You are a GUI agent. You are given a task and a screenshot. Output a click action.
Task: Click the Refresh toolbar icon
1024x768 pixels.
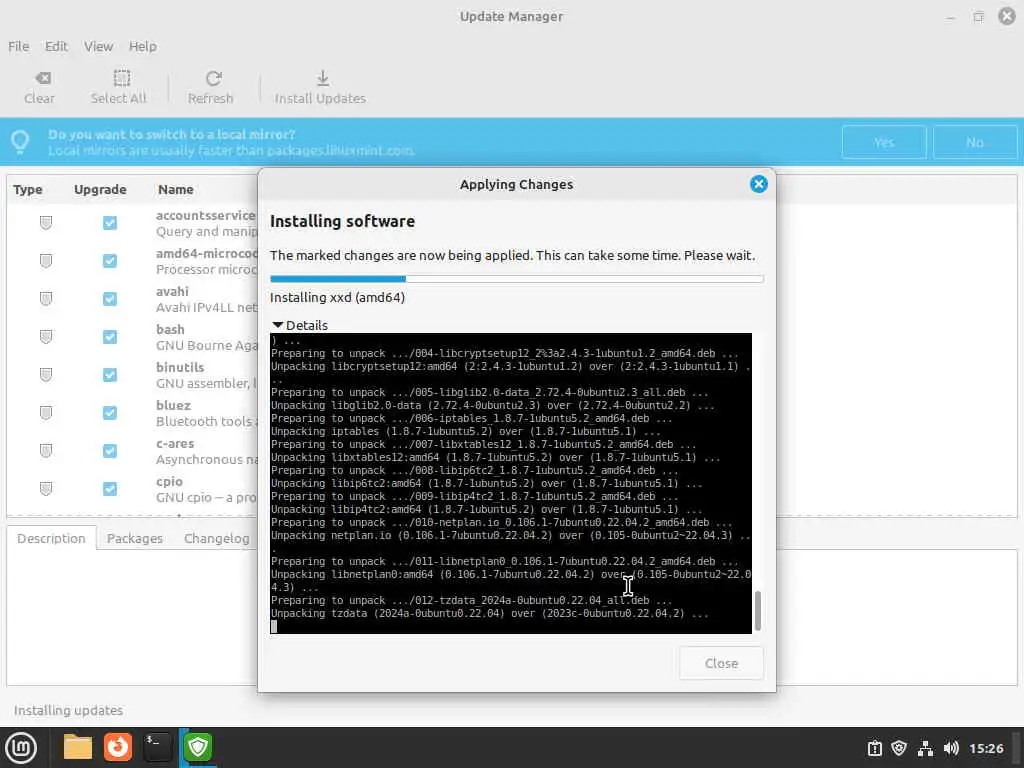(x=214, y=78)
